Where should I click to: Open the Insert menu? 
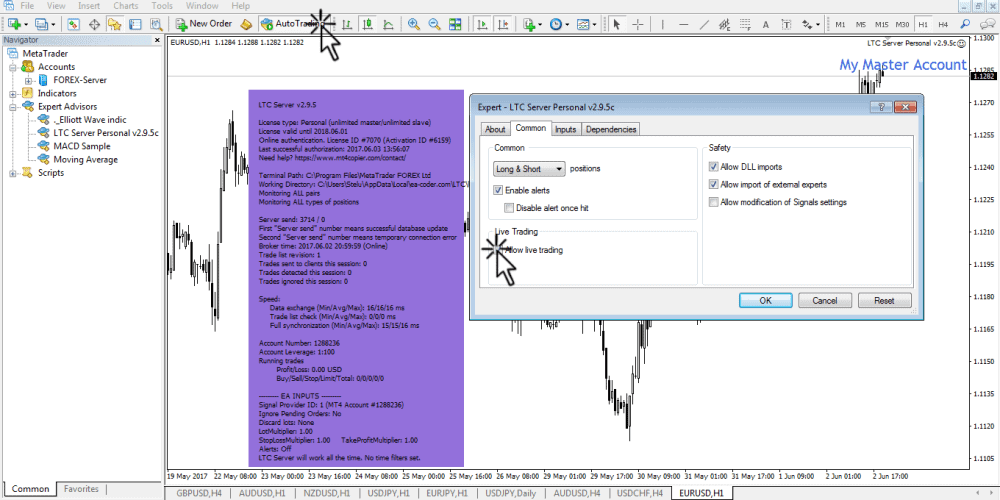pyautogui.click(x=89, y=6)
